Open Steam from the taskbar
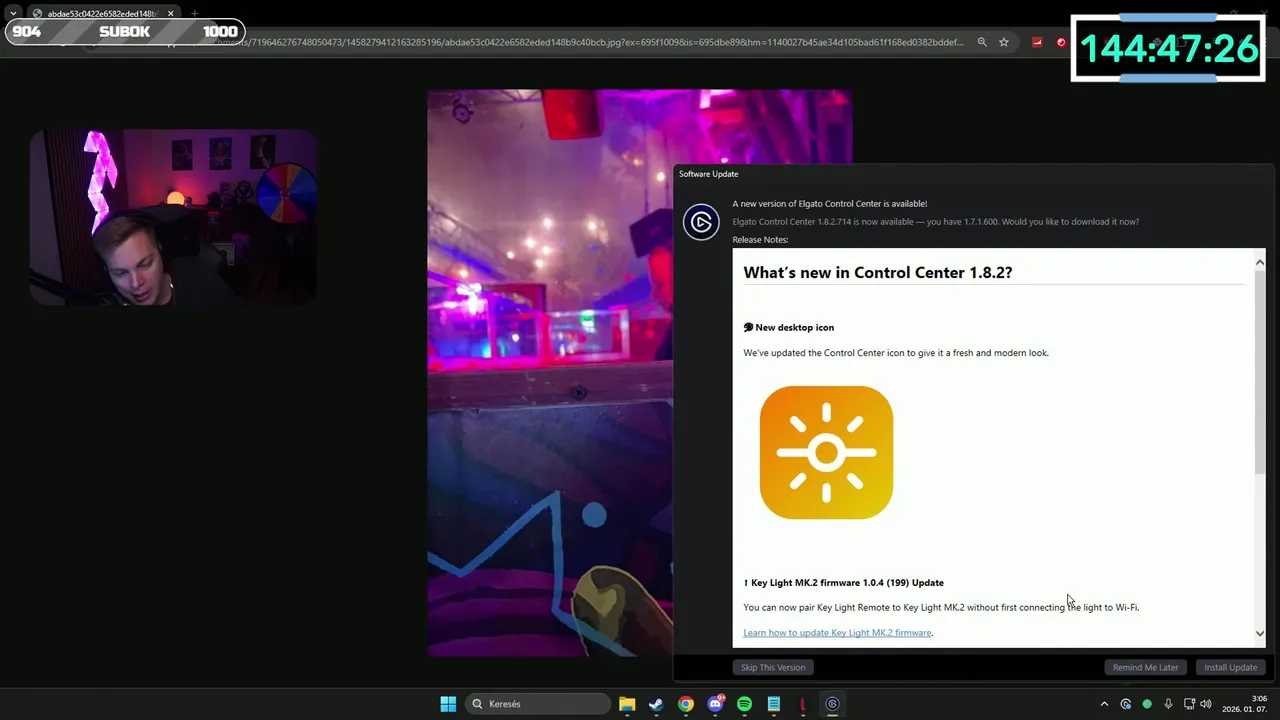Image resolution: width=1280 pixels, height=720 pixels. [x=656, y=704]
